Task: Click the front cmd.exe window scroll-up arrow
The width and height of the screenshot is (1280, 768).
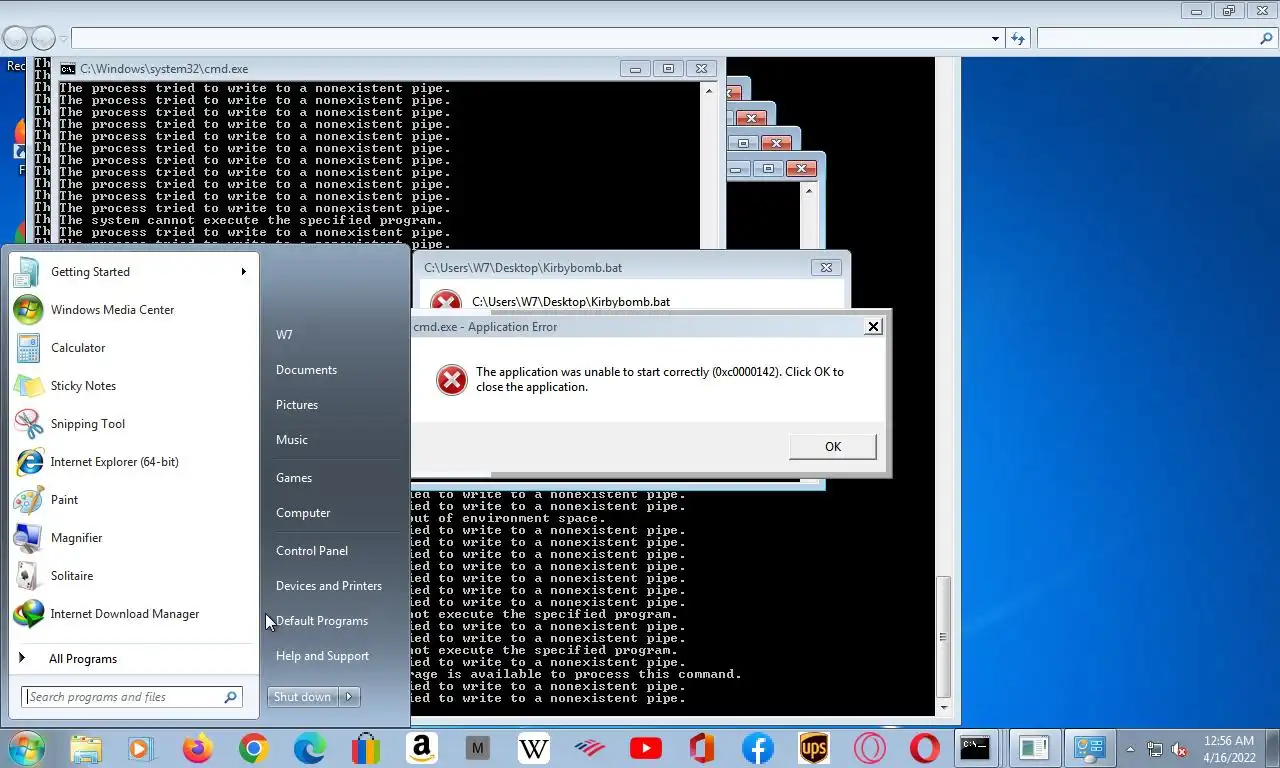Action: click(709, 91)
